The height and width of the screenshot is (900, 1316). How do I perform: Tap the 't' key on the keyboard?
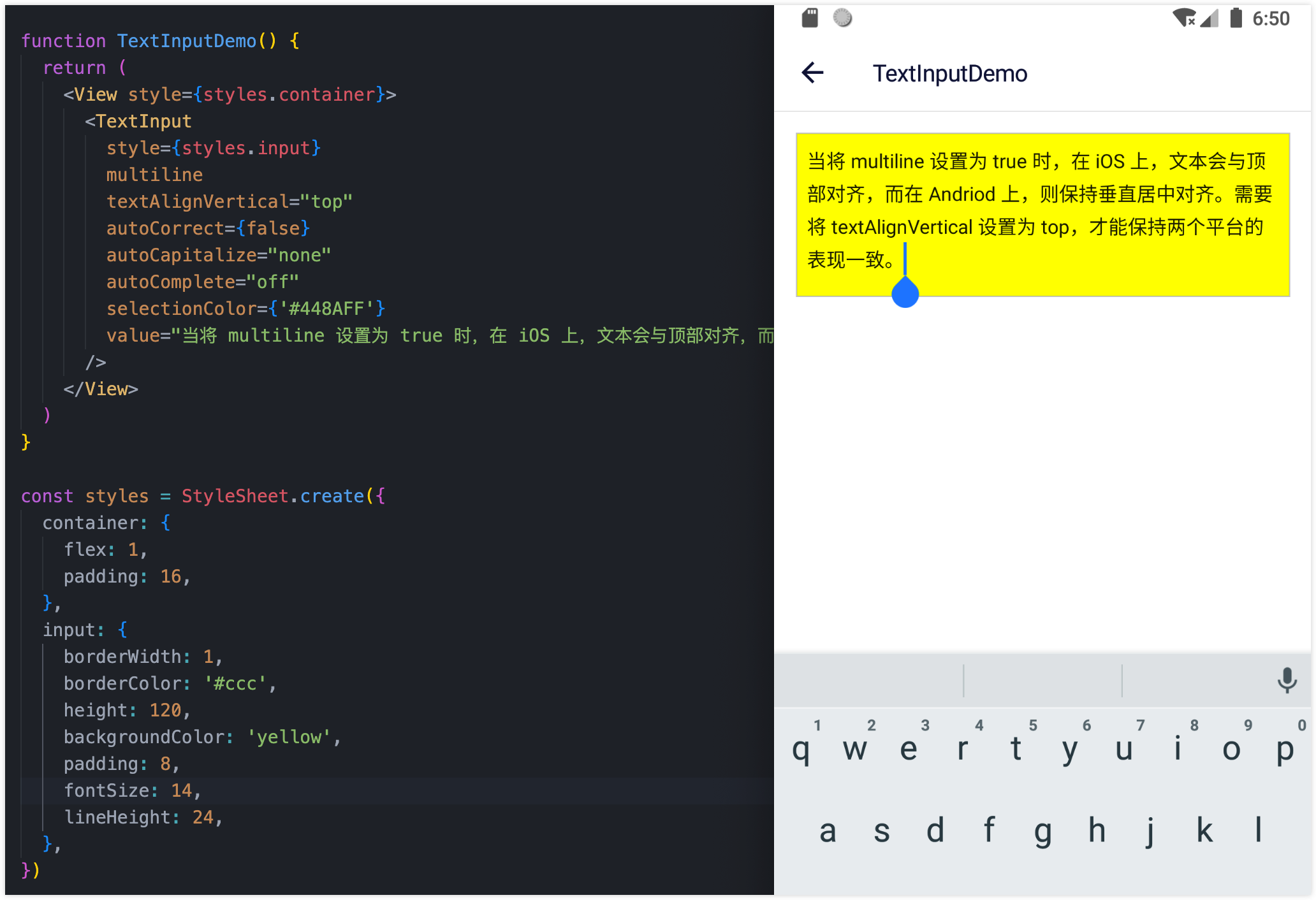1016,747
